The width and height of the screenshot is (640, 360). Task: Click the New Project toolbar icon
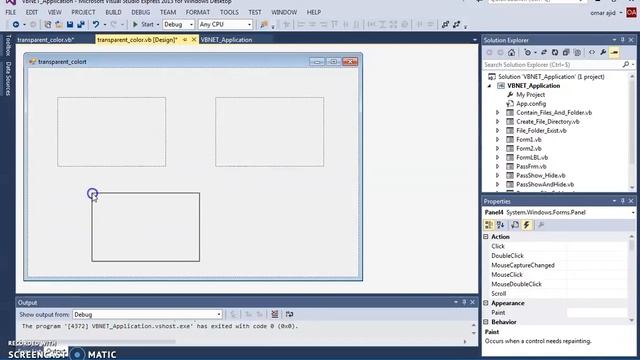(x=48, y=24)
